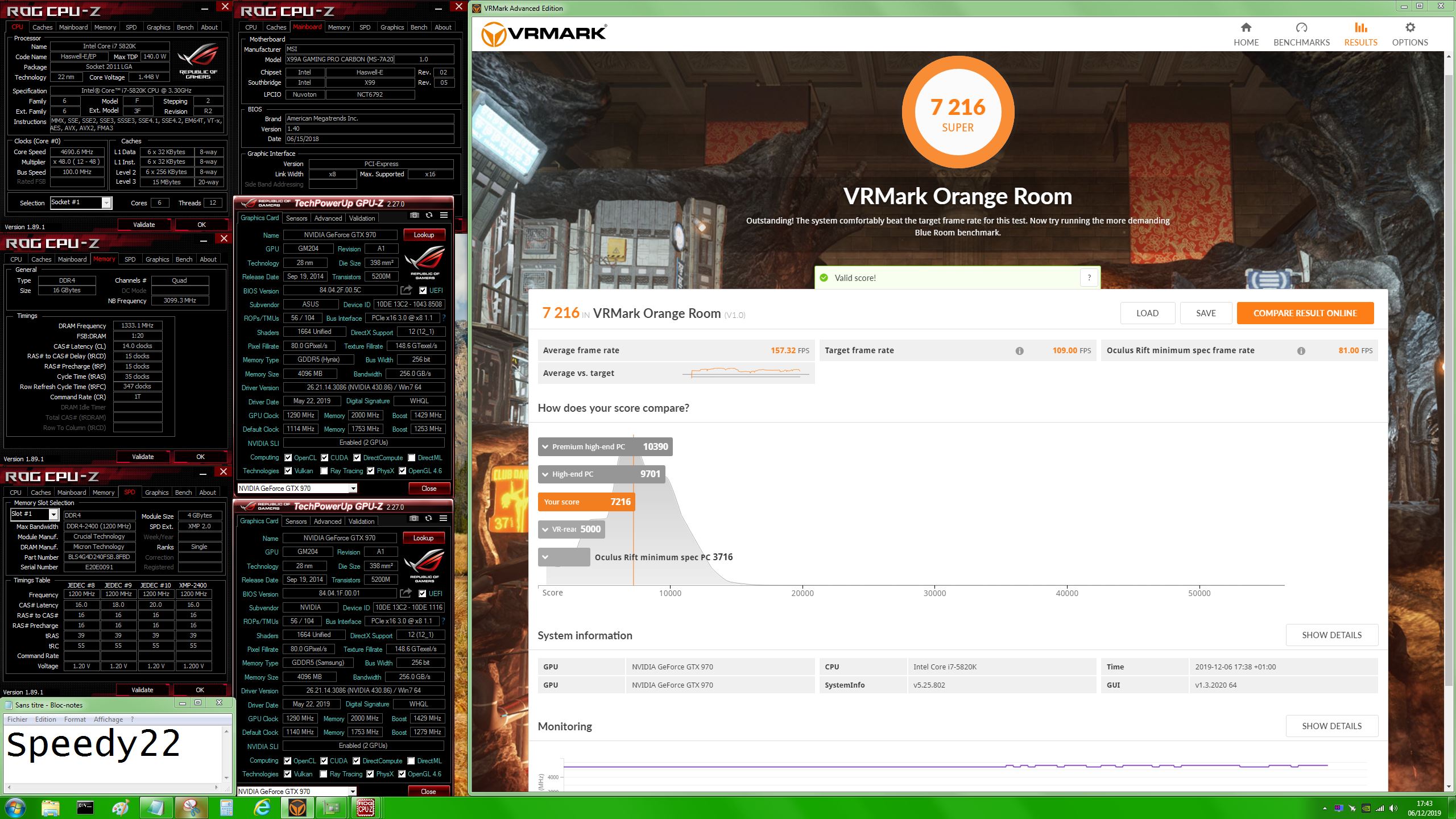Image resolution: width=1456 pixels, height=819 pixels.
Task: Expand Premium high-end PC comparison
Action: pyautogui.click(x=605, y=446)
